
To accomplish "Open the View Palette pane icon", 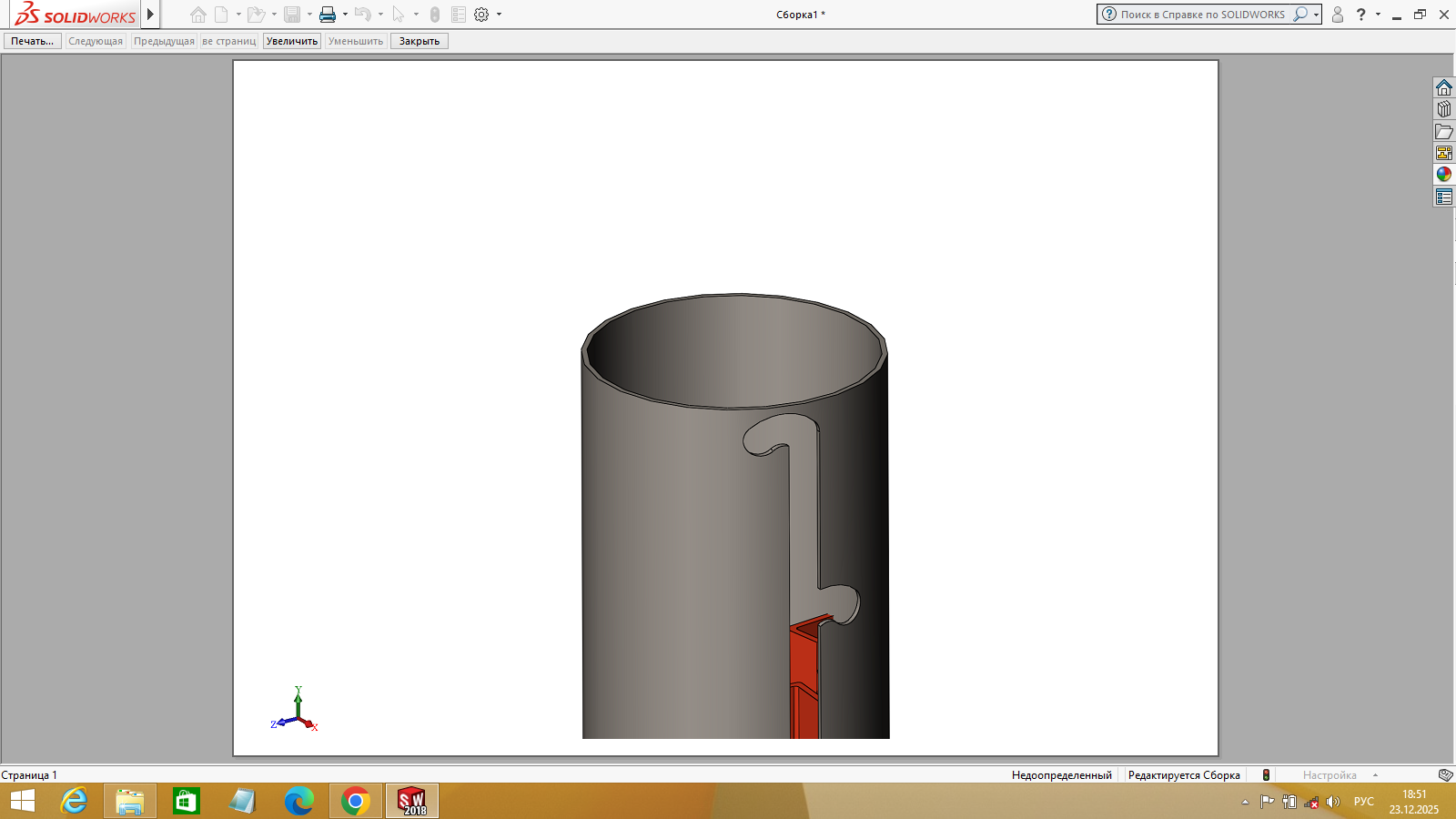I will [1444, 153].
